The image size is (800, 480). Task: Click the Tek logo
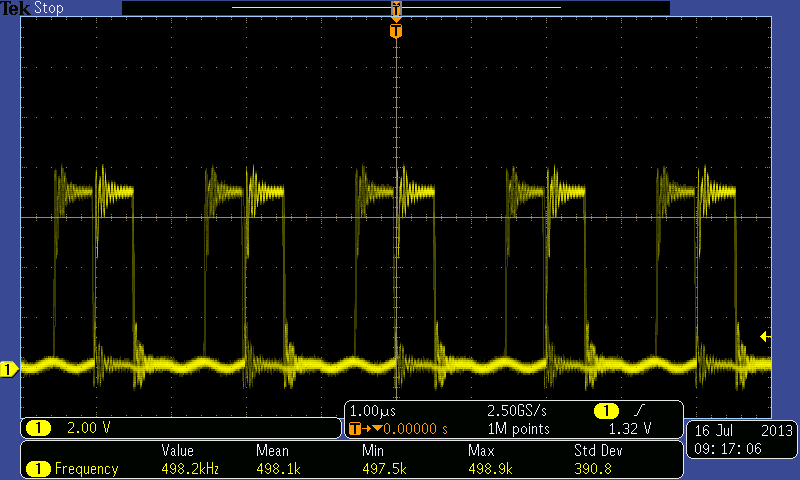coord(15,8)
